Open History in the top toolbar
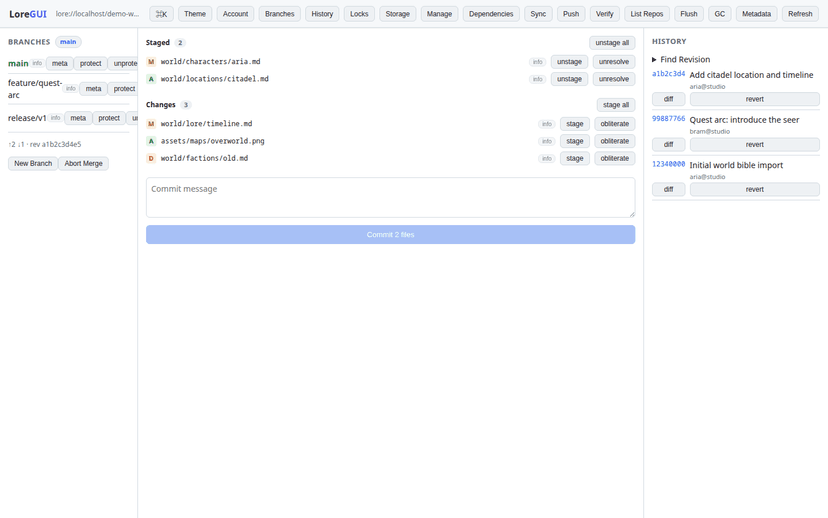828x518 pixels. tap(322, 14)
